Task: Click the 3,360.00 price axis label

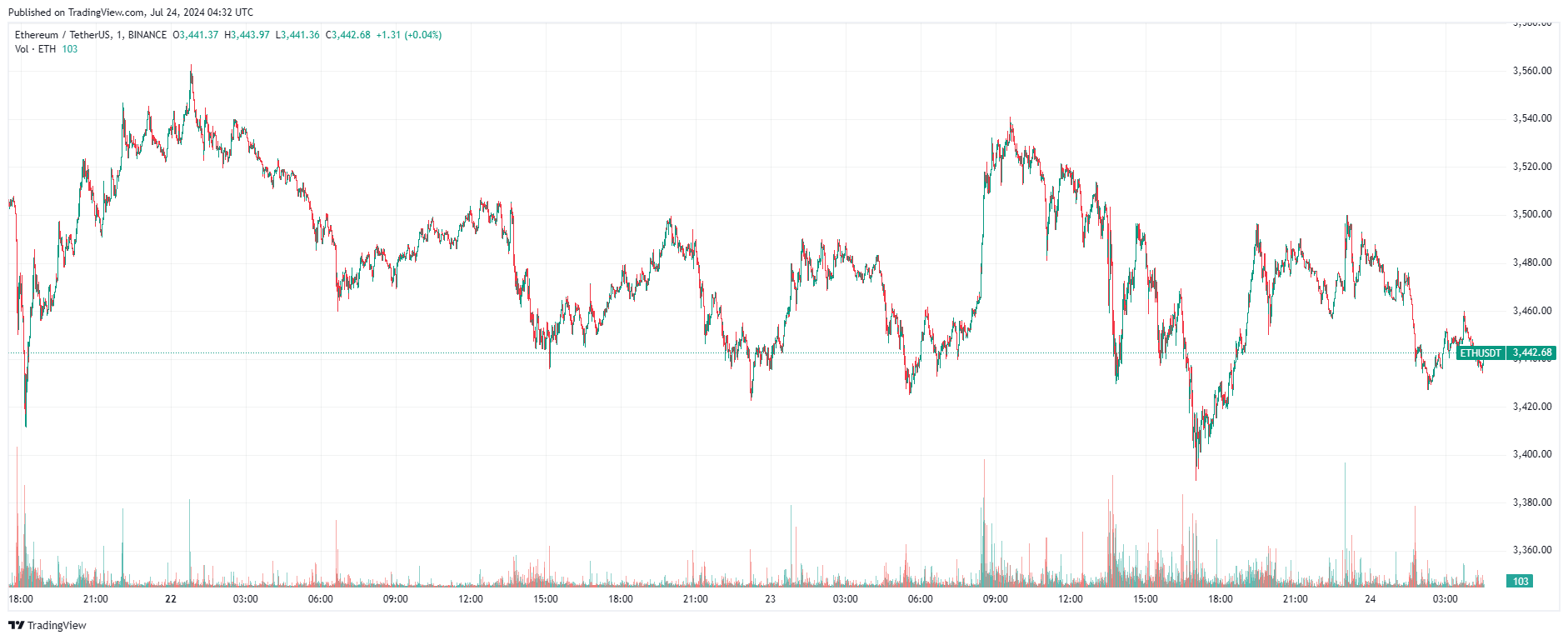Action: [1532, 550]
